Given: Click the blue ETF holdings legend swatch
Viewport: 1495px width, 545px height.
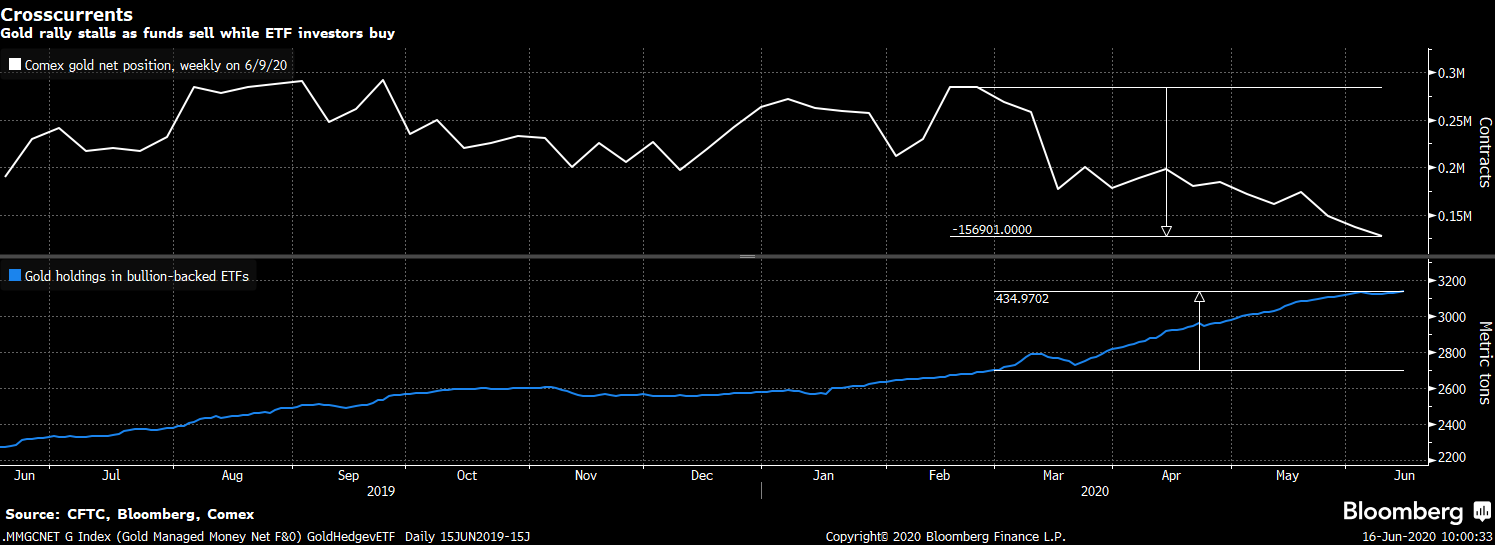Looking at the screenshot, I should pos(14,276).
